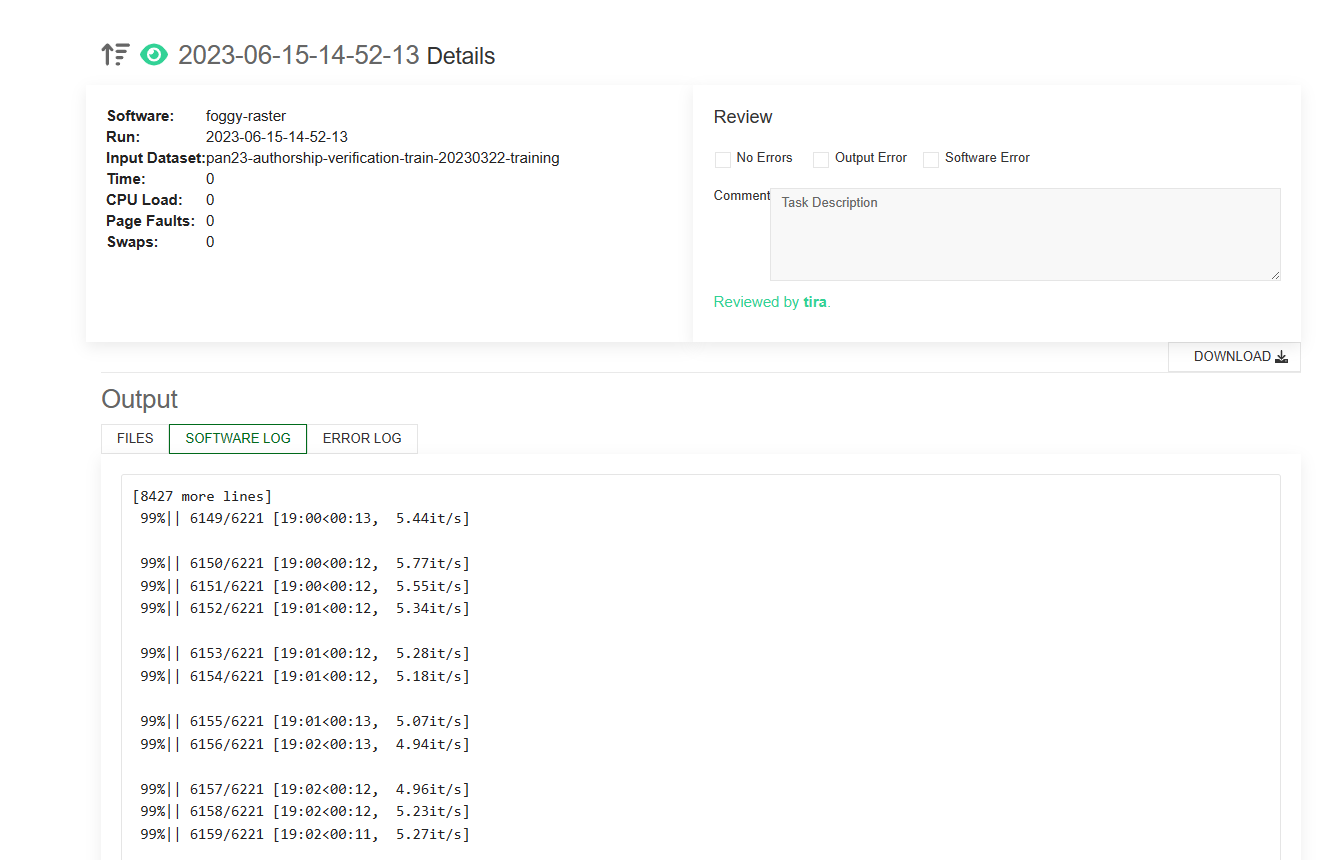Viewport: 1331px width, 860px height.
Task: Click the log line 6152/6221
Action: pos(305,608)
